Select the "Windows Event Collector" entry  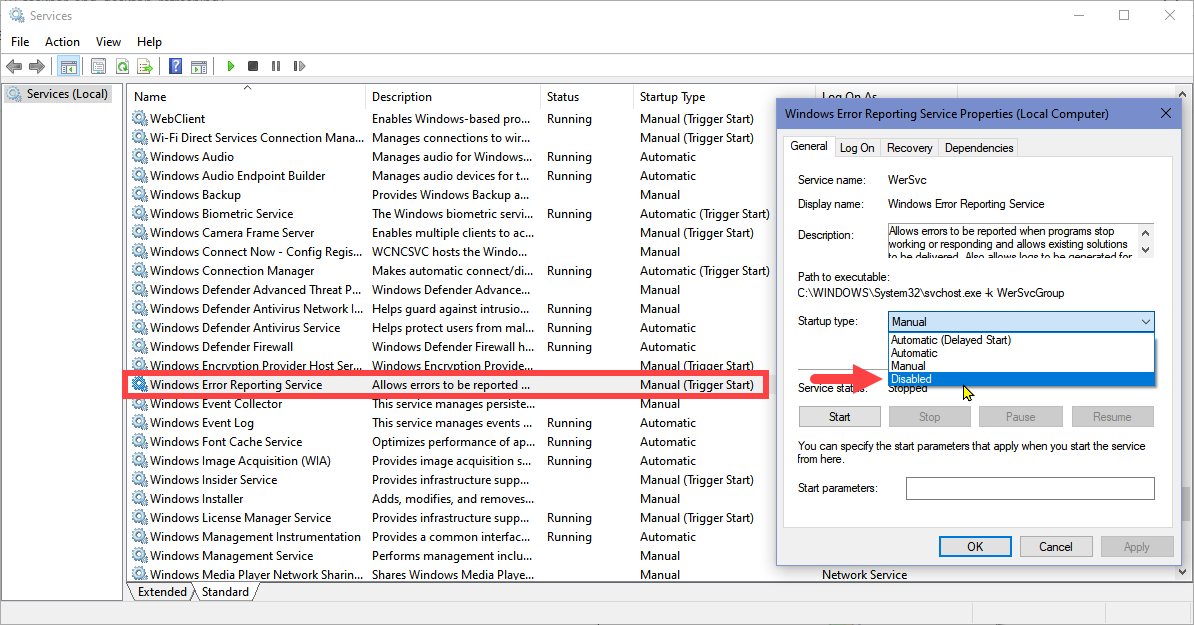point(215,403)
